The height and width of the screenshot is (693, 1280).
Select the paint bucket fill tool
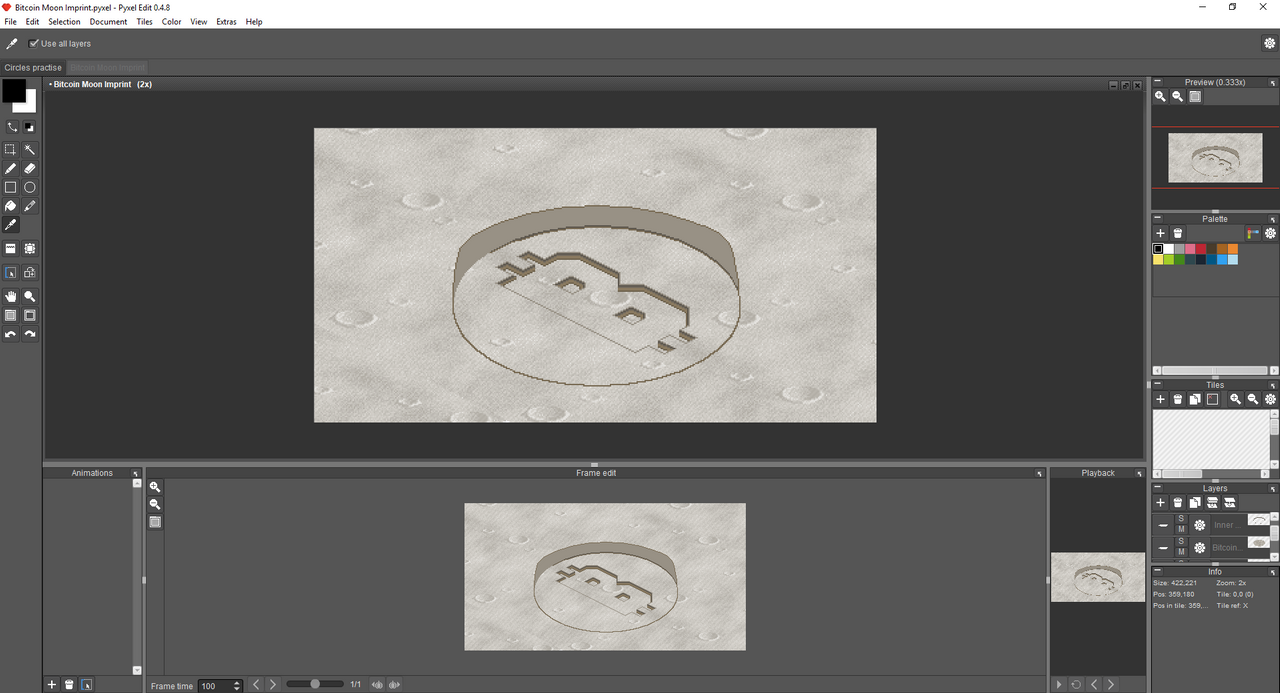[x=11, y=206]
